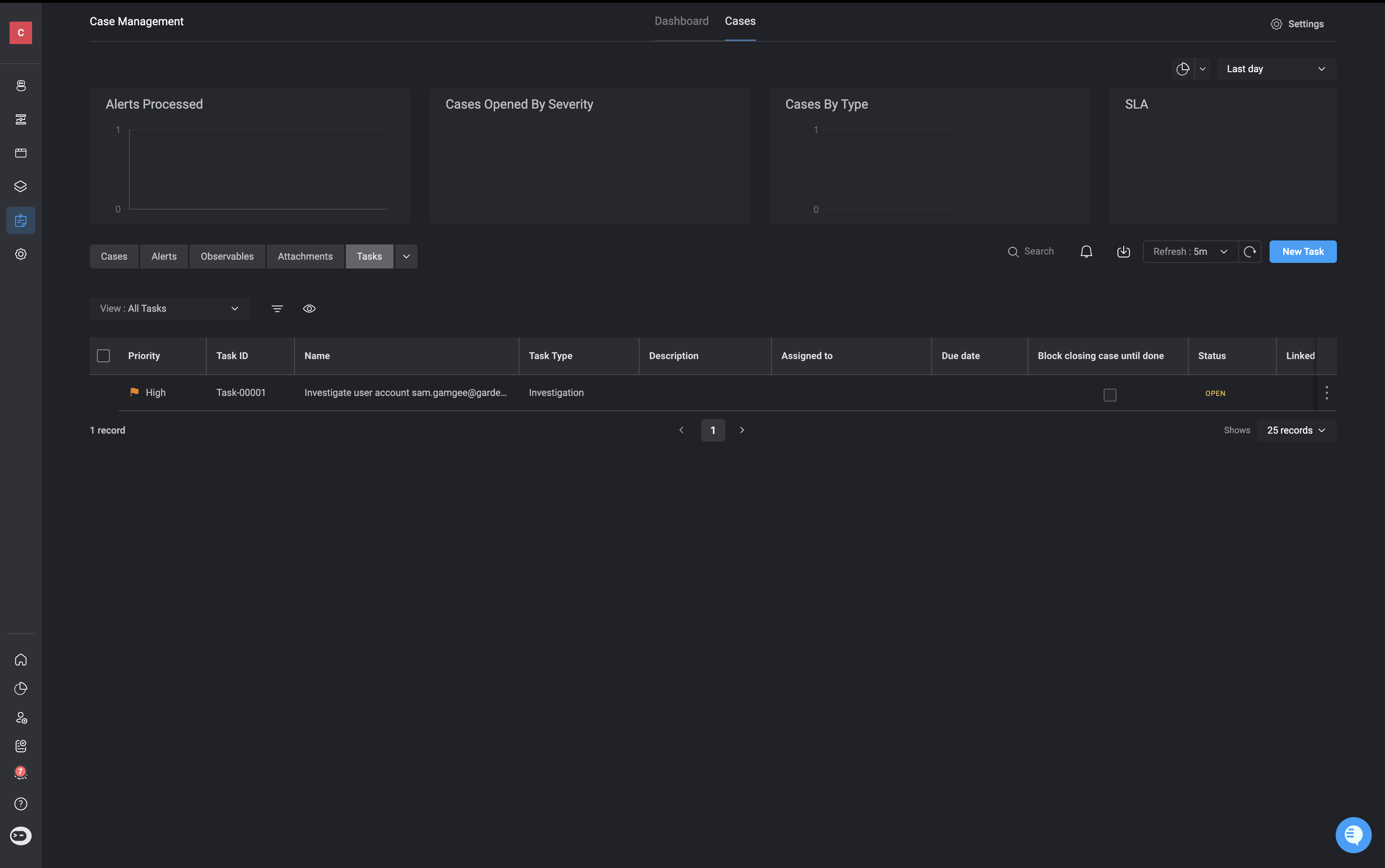Open the chat bubble support widget

tap(1353, 835)
